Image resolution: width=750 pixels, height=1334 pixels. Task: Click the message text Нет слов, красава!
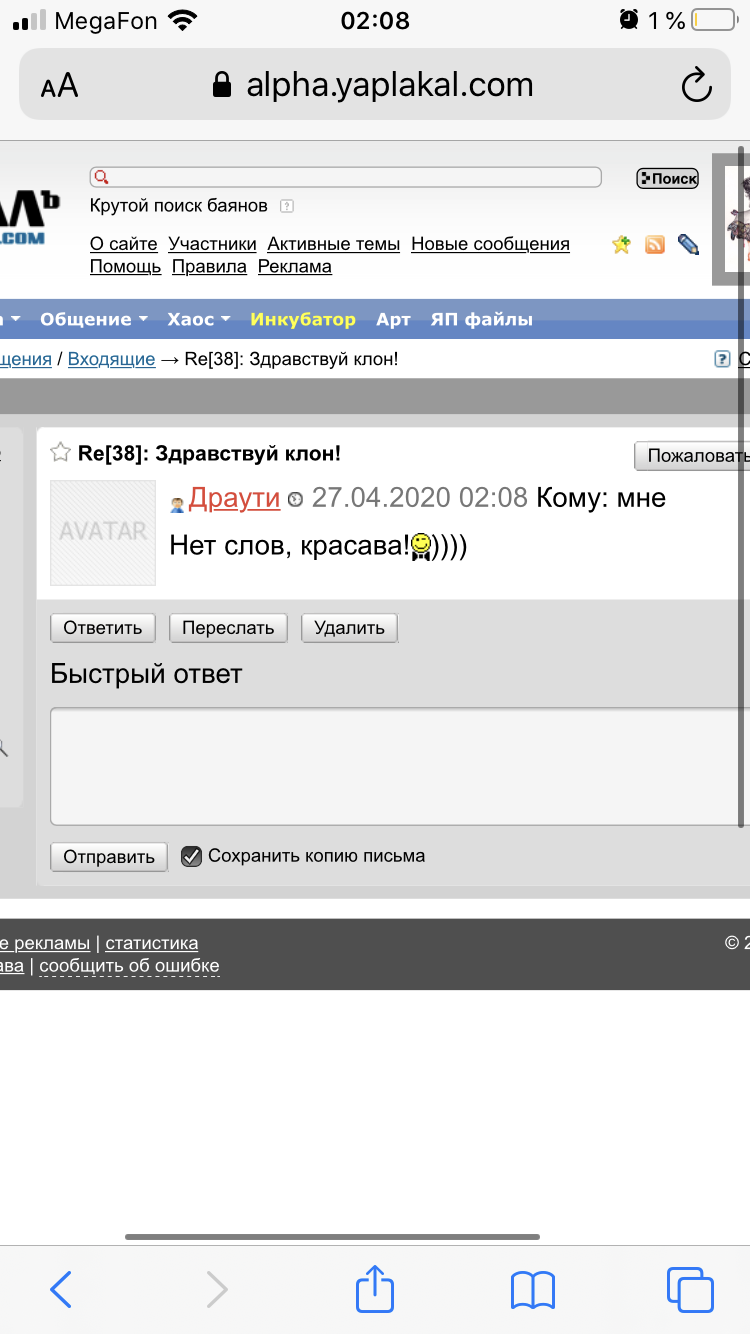pyautogui.click(x=290, y=546)
